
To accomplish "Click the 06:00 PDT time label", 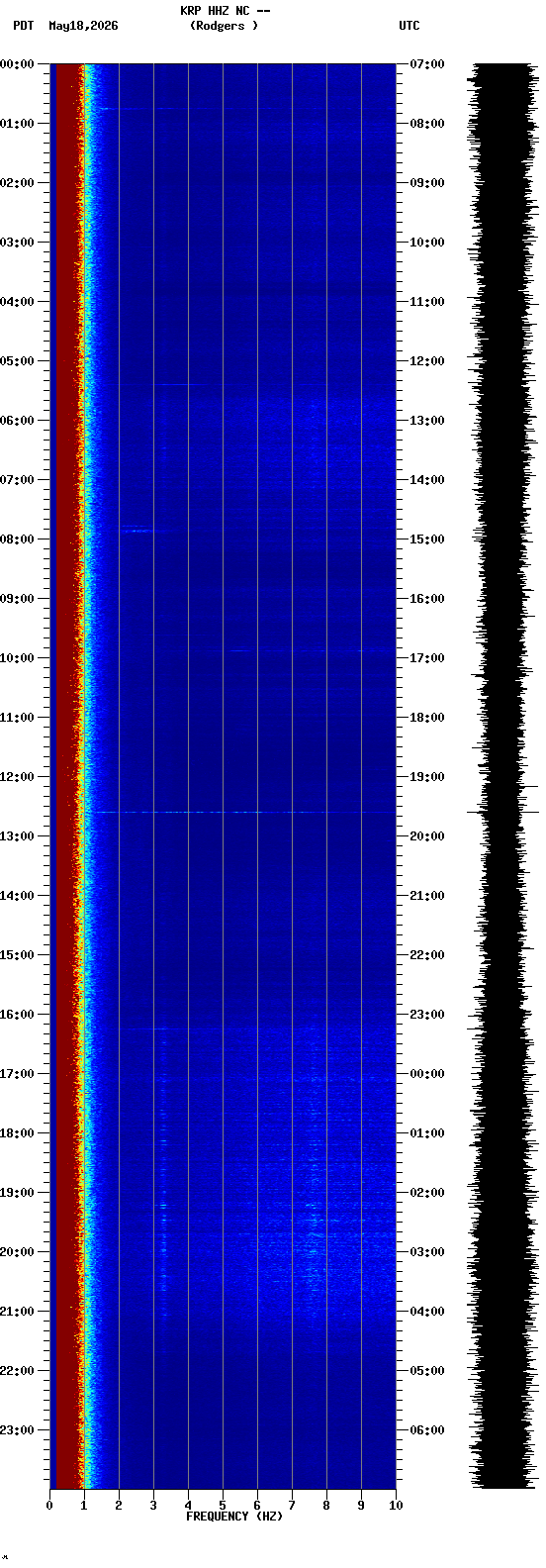I will (x=18, y=421).
